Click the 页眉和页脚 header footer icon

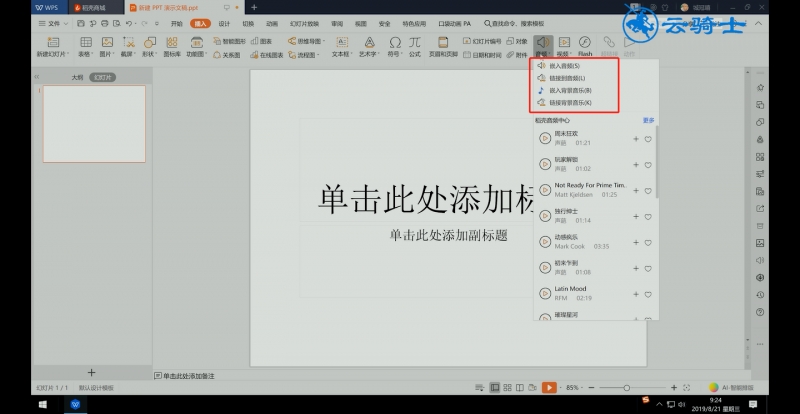pos(443,42)
